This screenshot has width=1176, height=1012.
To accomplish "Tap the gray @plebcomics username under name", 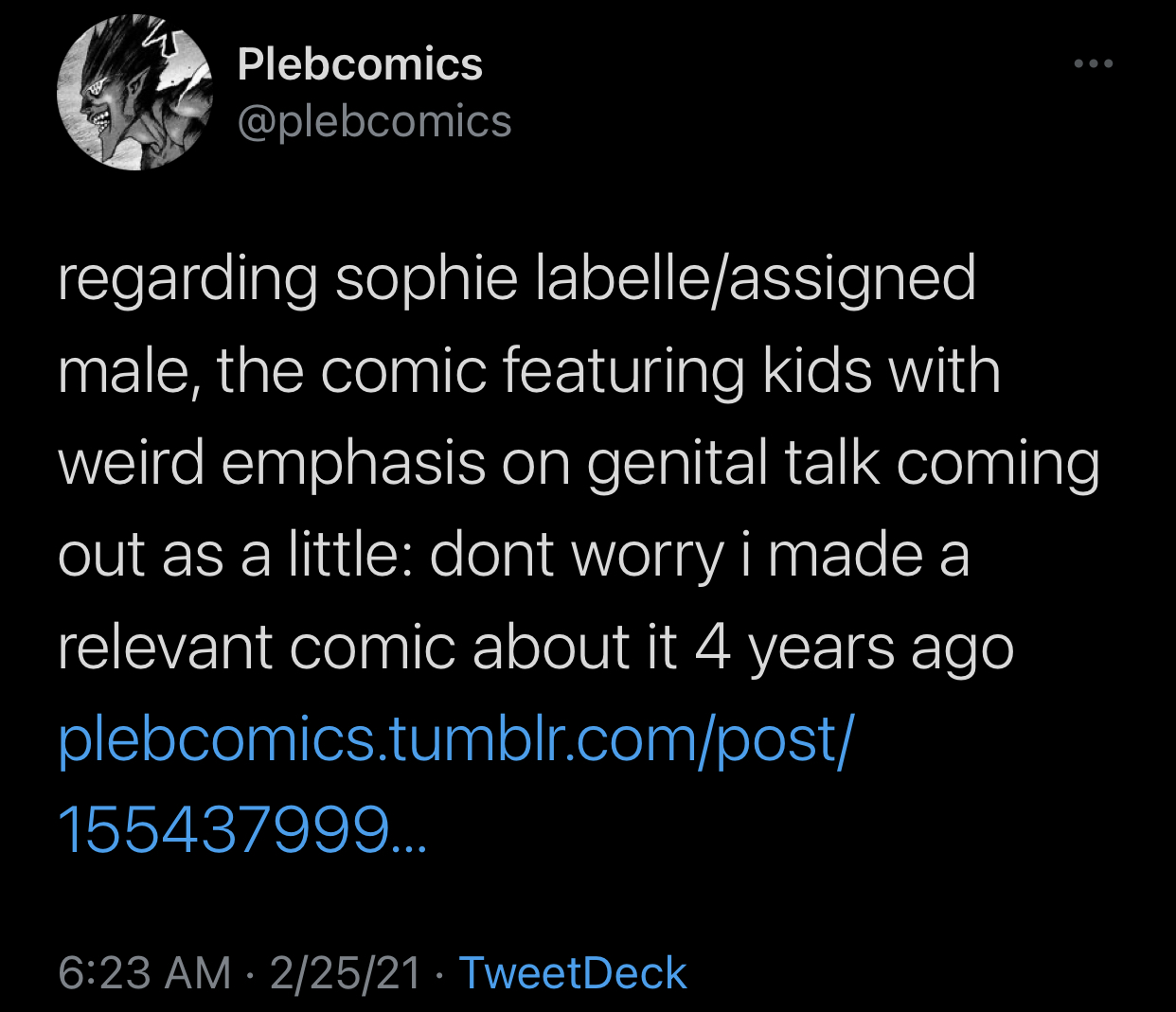I will coord(374,121).
